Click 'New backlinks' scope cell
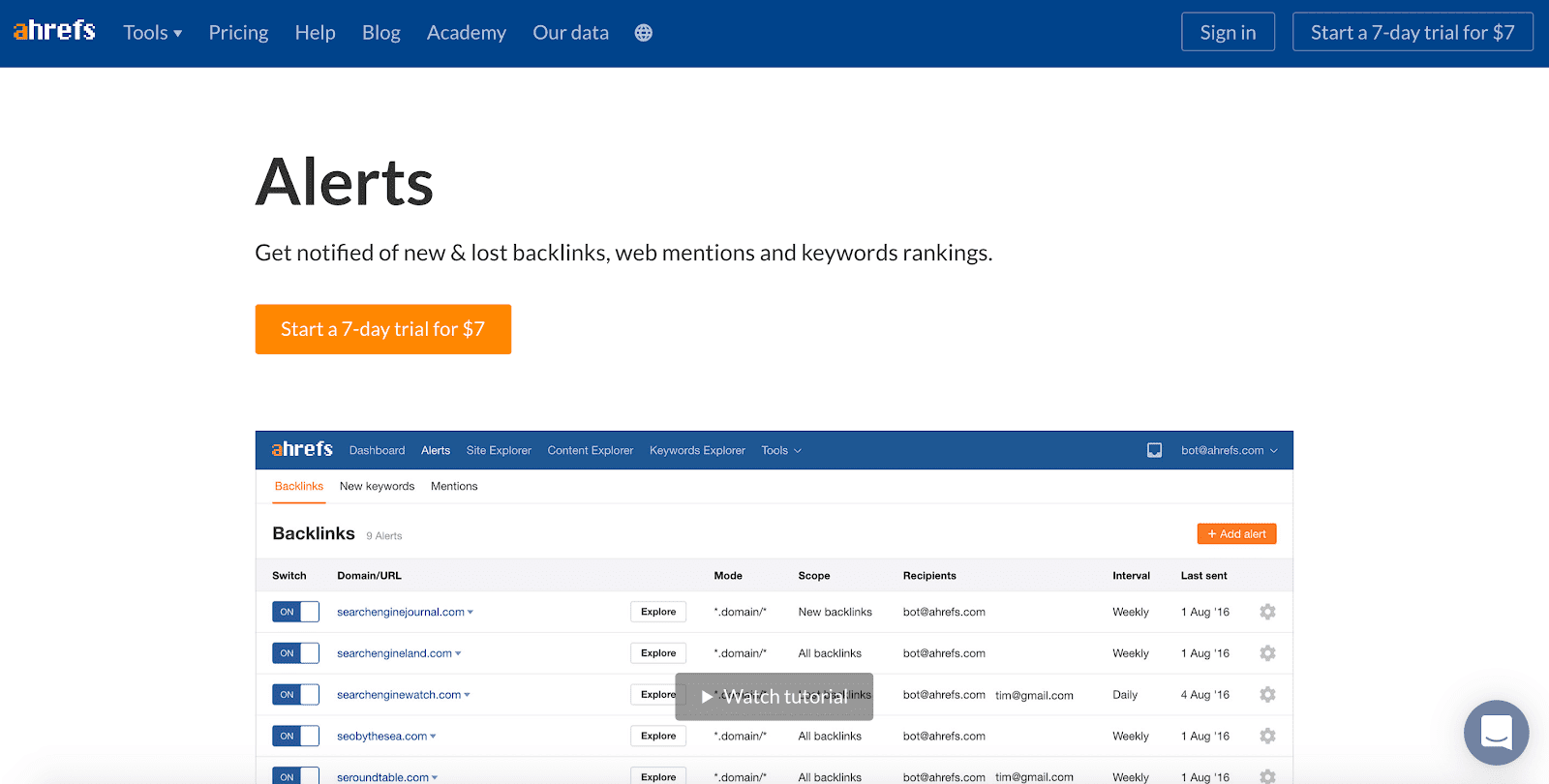 pos(835,613)
